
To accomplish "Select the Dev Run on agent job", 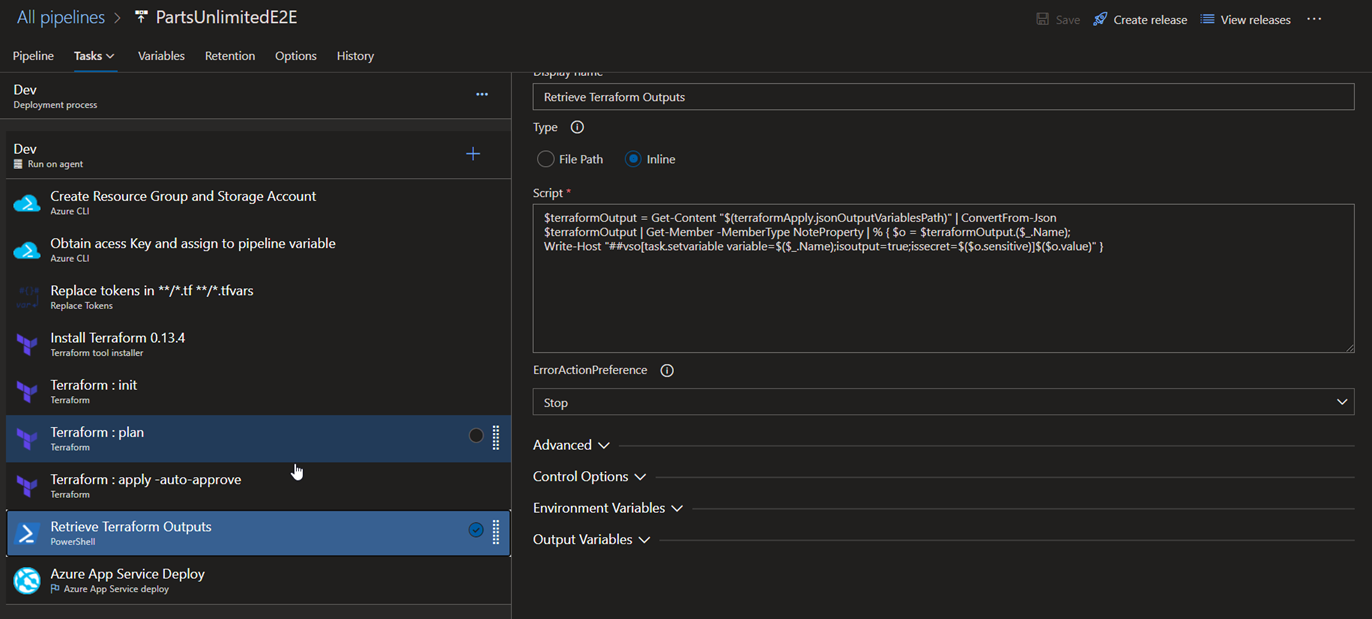I will pyautogui.click(x=258, y=155).
